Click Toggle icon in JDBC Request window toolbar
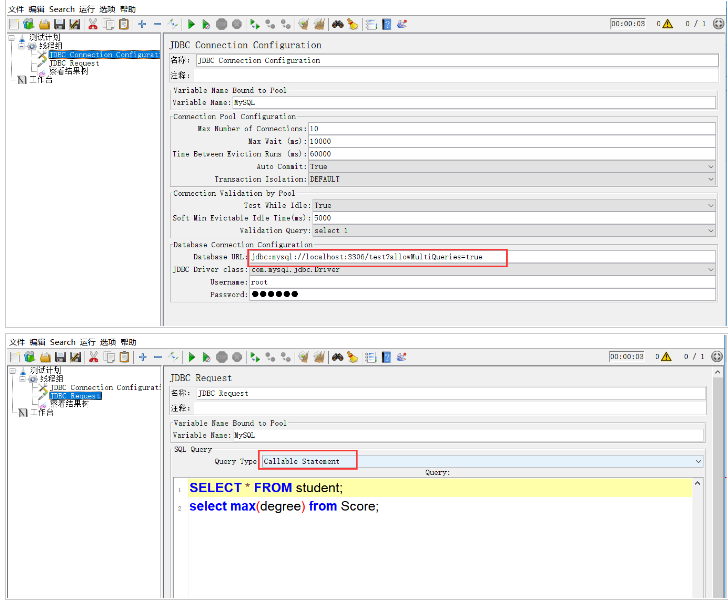 pyautogui.click(x=173, y=357)
